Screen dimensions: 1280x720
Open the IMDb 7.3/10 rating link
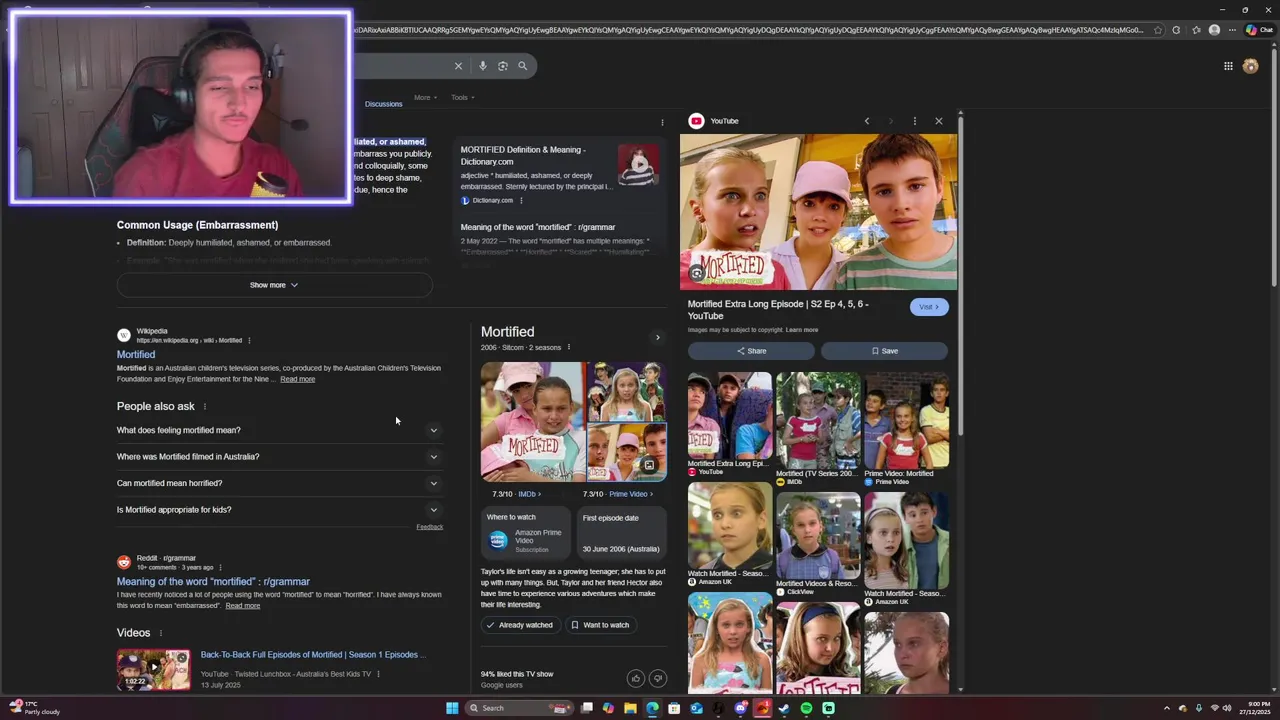516,494
